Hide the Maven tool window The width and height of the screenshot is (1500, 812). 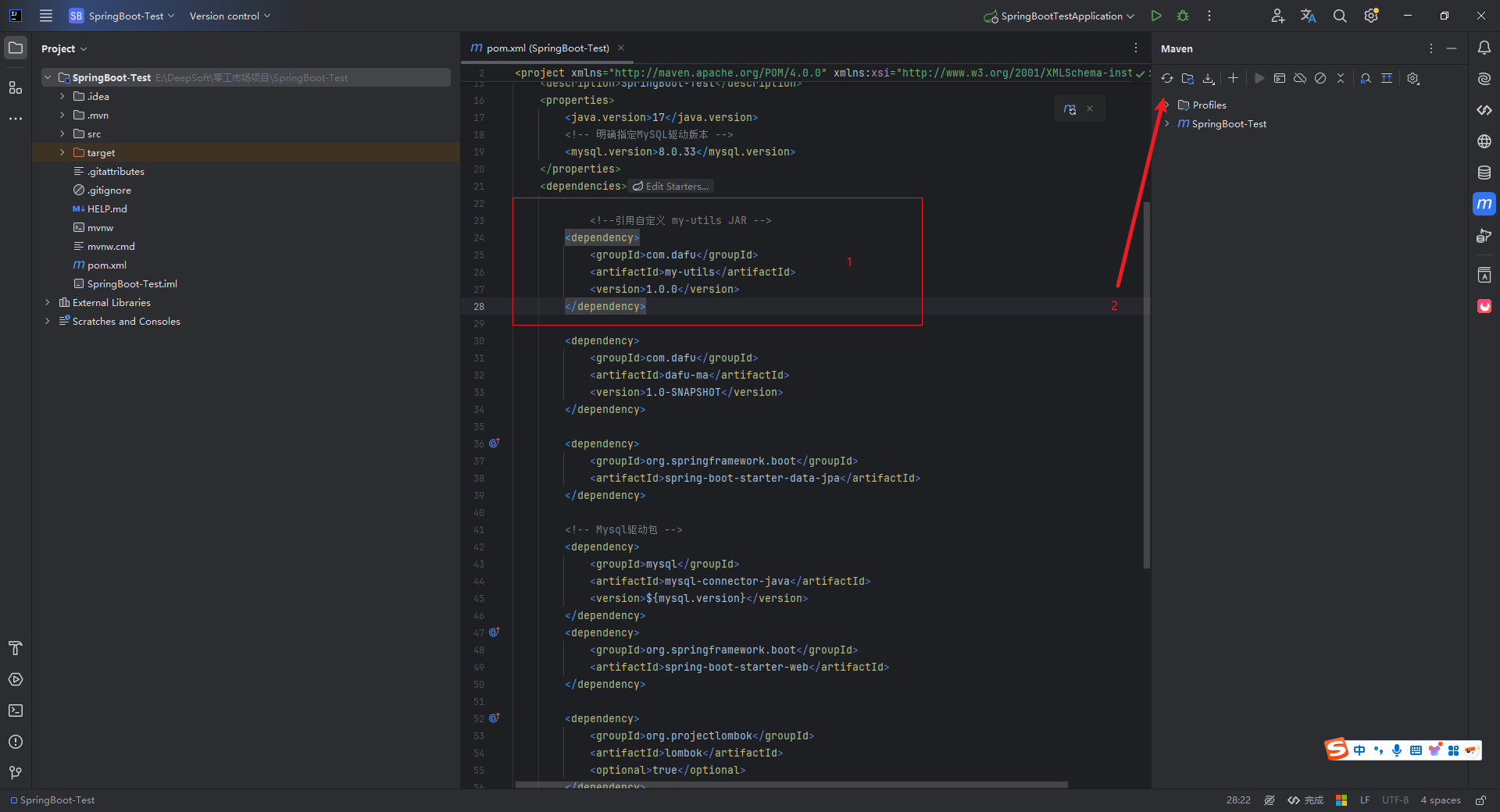click(1452, 48)
